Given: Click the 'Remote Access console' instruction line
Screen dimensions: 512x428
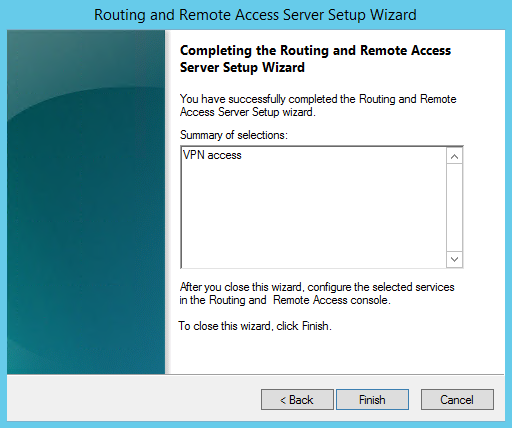Looking at the screenshot, I should [285, 300].
